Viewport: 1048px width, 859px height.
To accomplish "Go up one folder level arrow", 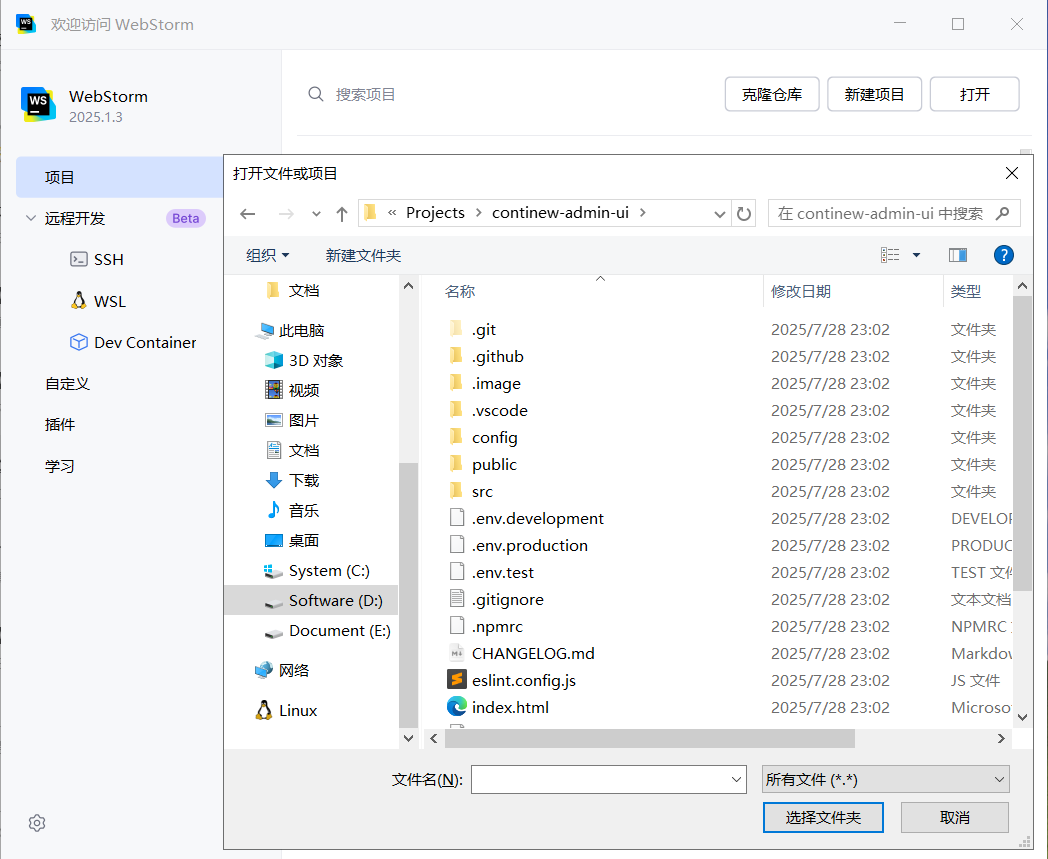I will coord(342,213).
